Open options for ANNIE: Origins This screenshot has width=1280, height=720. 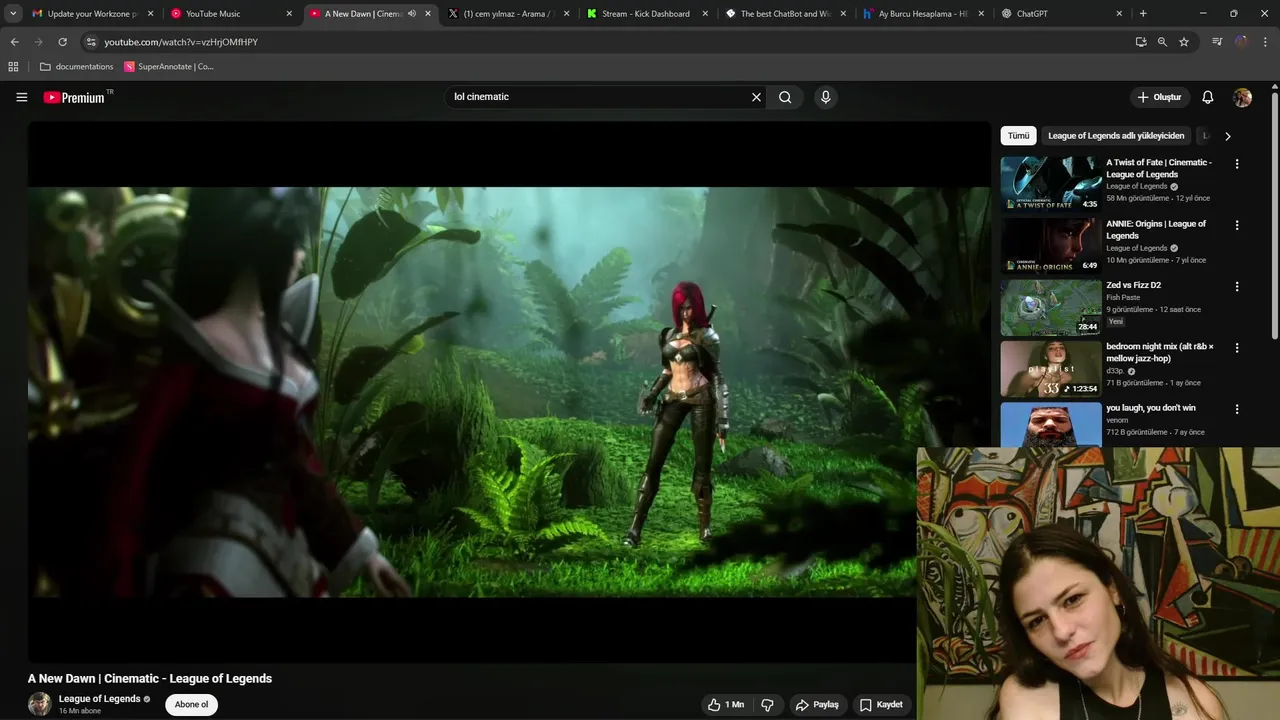1237,225
